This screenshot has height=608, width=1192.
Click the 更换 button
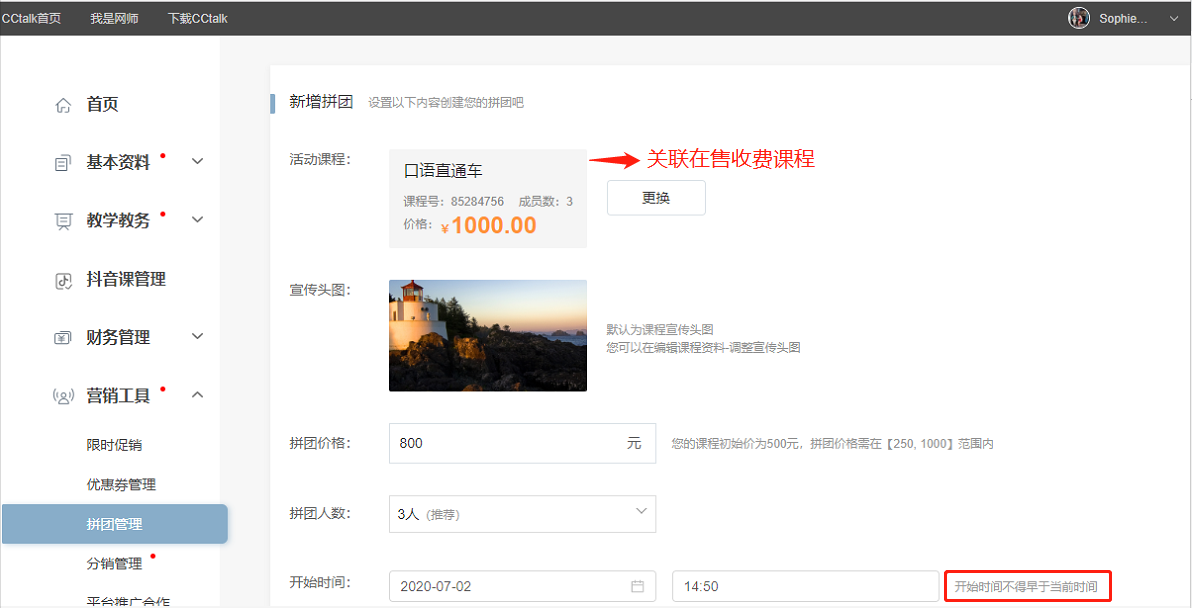pyautogui.click(x=656, y=198)
